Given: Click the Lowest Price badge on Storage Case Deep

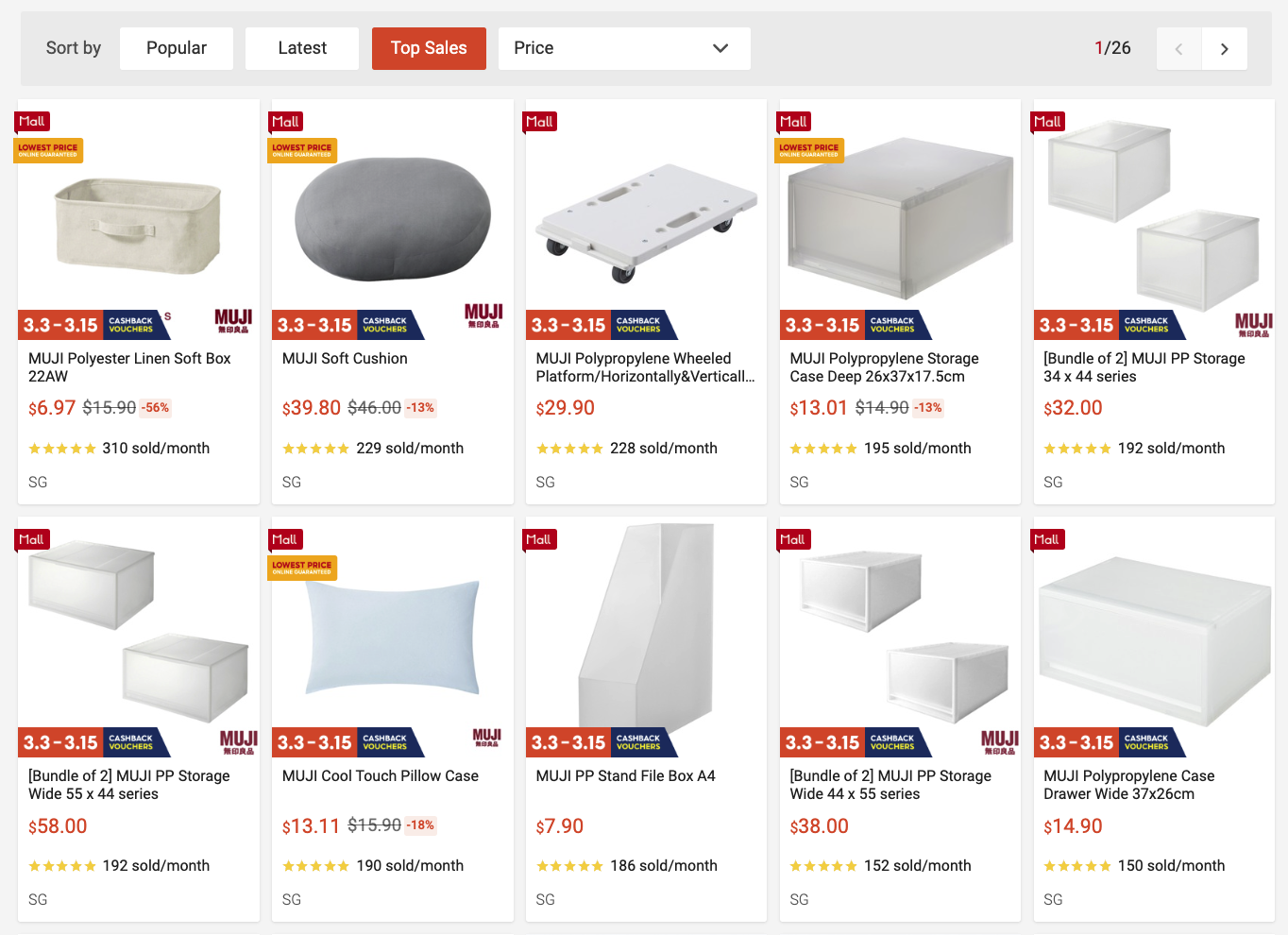Looking at the screenshot, I should click(x=809, y=150).
